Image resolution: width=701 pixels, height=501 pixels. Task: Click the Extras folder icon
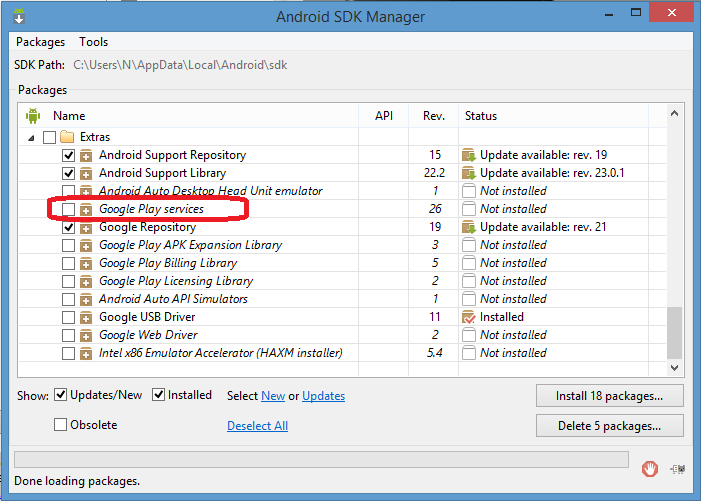[x=67, y=137]
